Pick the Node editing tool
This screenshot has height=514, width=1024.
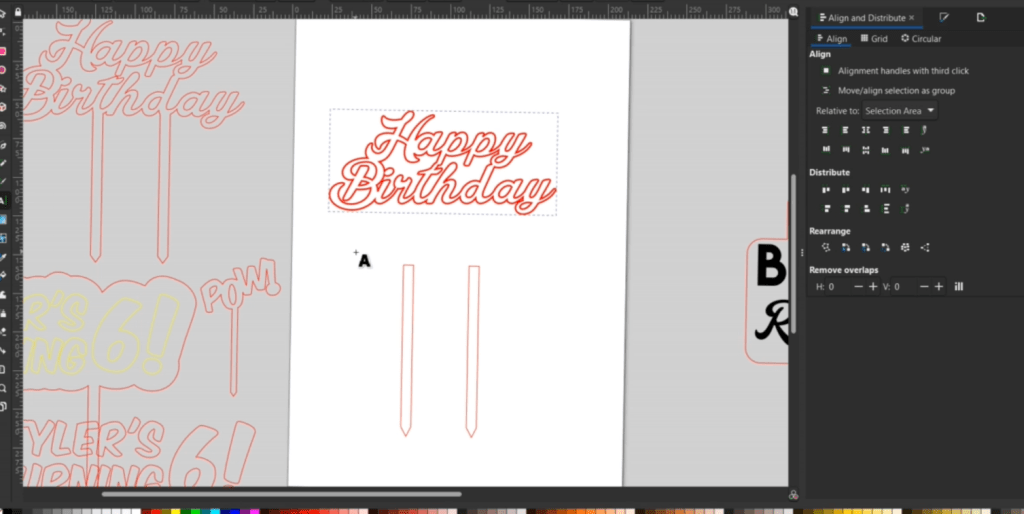point(4,32)
